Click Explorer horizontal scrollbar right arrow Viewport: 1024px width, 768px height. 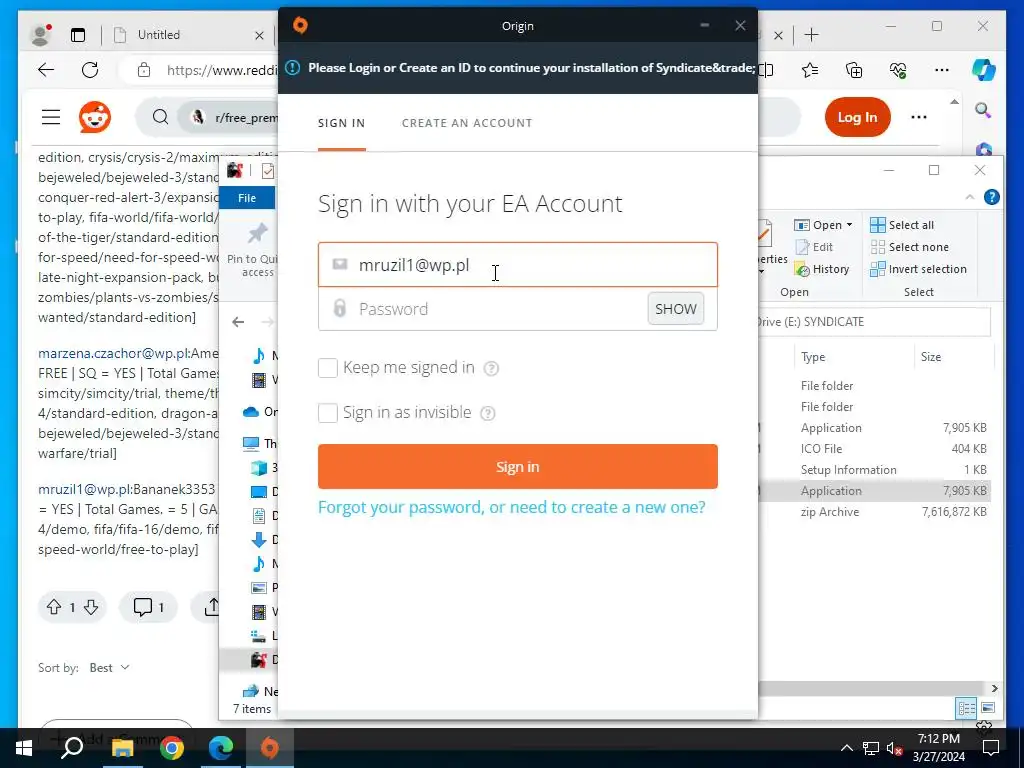click(x=994, y=688)
